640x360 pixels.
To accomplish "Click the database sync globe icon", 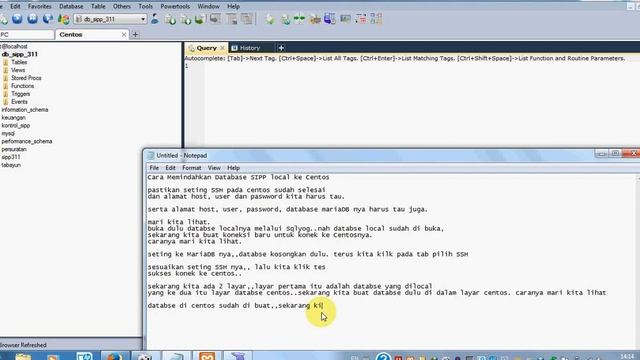I will (285, 19).
